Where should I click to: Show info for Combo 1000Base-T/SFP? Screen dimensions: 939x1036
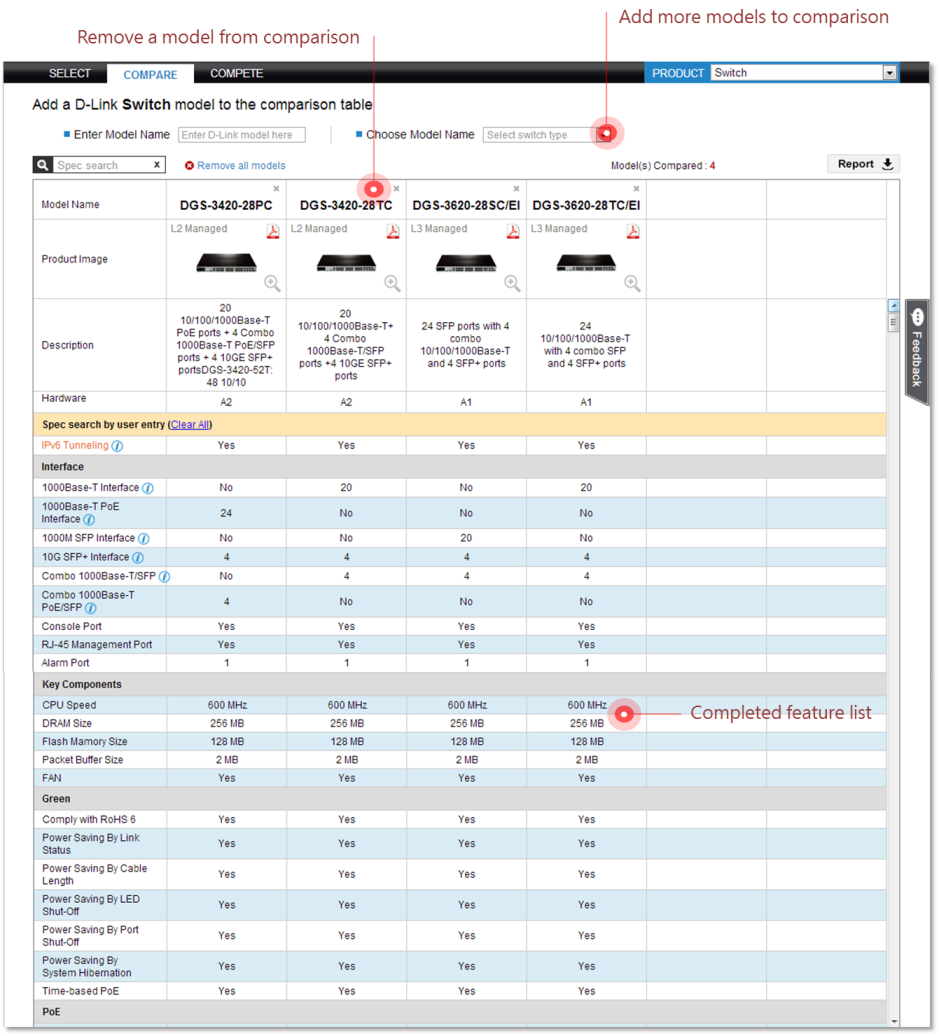(165, 577)
